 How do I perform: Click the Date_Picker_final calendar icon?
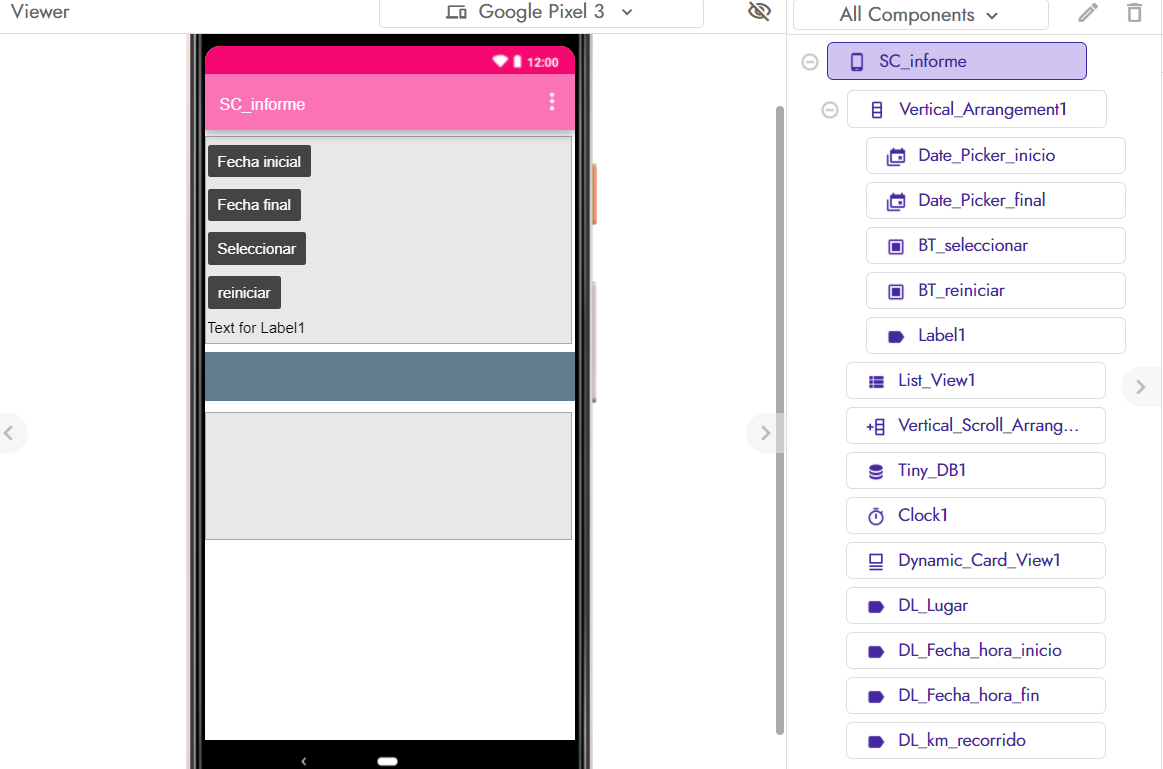point(896,201)
